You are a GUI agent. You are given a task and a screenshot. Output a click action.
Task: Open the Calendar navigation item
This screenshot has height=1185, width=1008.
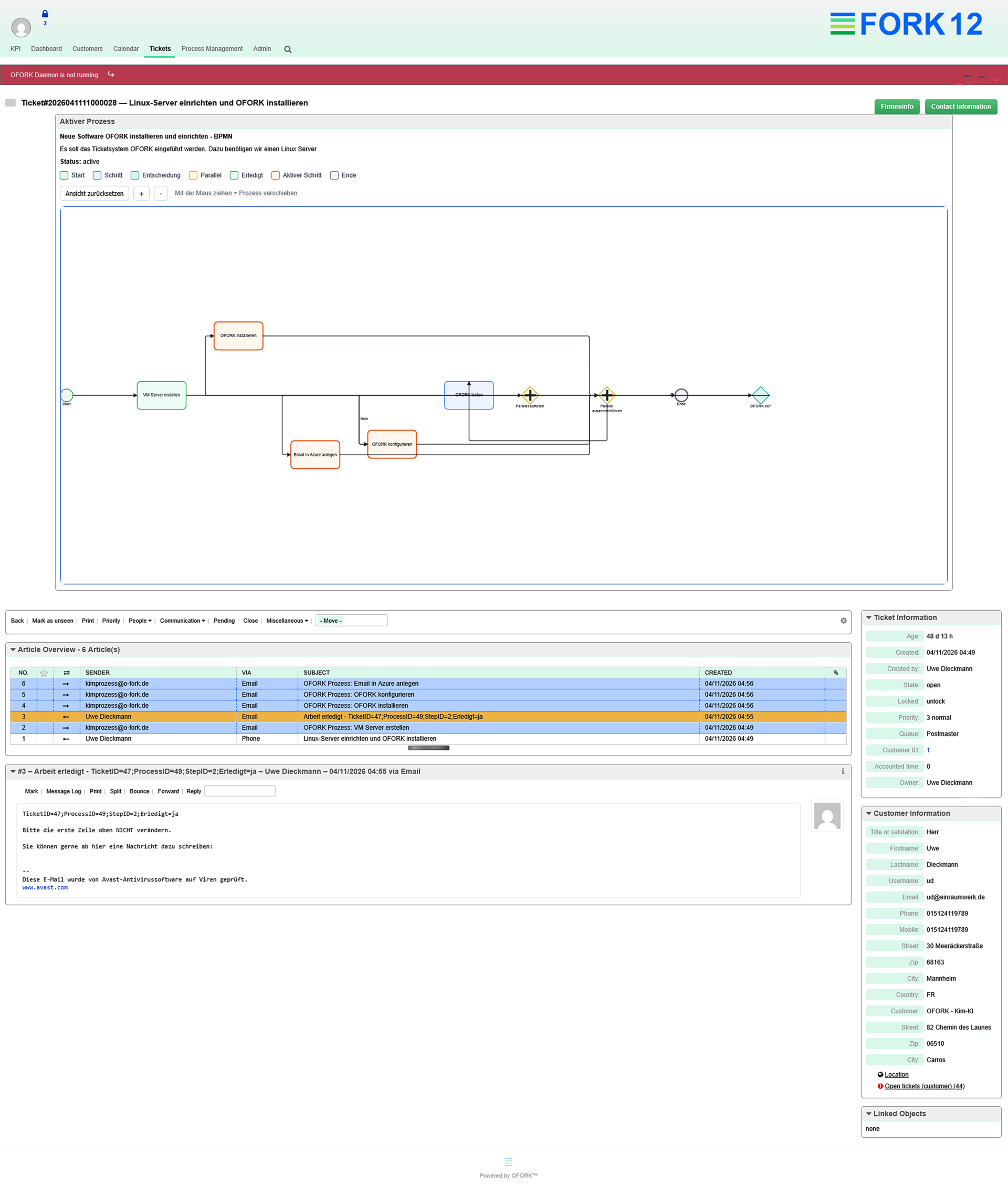[125, 49]
